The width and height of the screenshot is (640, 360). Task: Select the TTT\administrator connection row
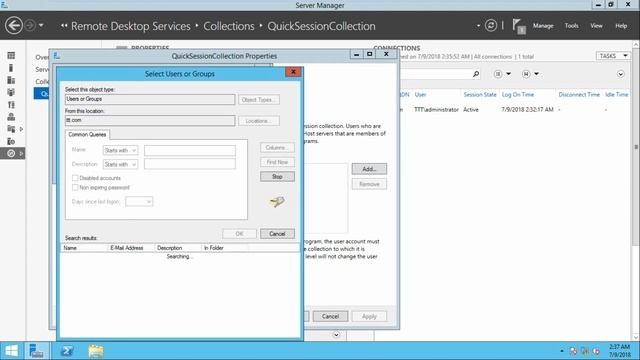(x=516, y=110)
